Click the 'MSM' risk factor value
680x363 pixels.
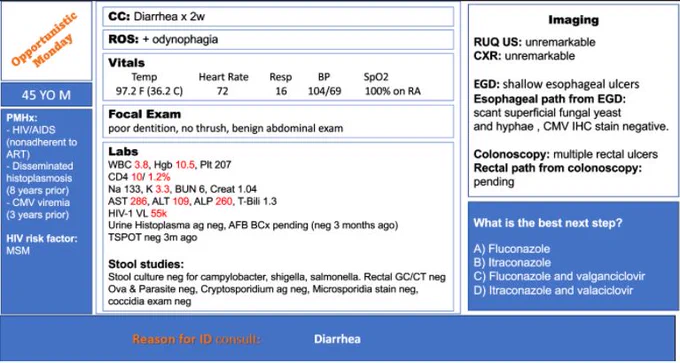(x=18, y=250)
